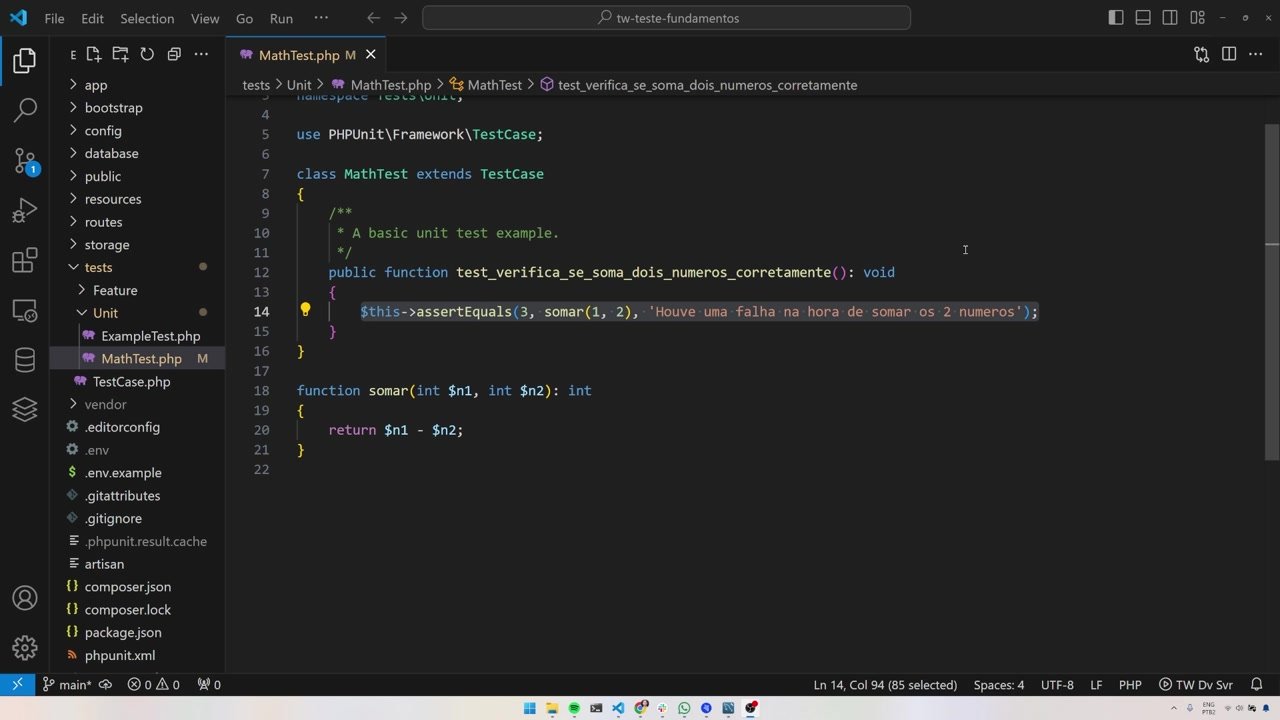
Task: Toggle the secondary side bar layout button
Action: tap(1169, 18)
